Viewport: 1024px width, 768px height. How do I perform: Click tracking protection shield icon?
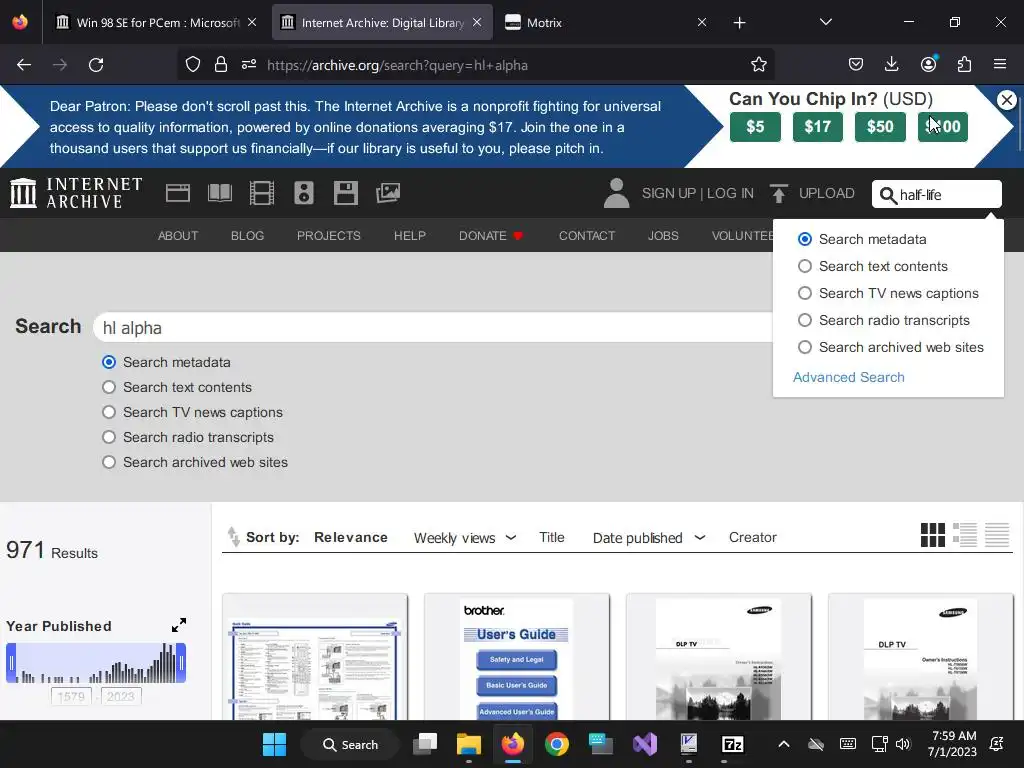193,65
